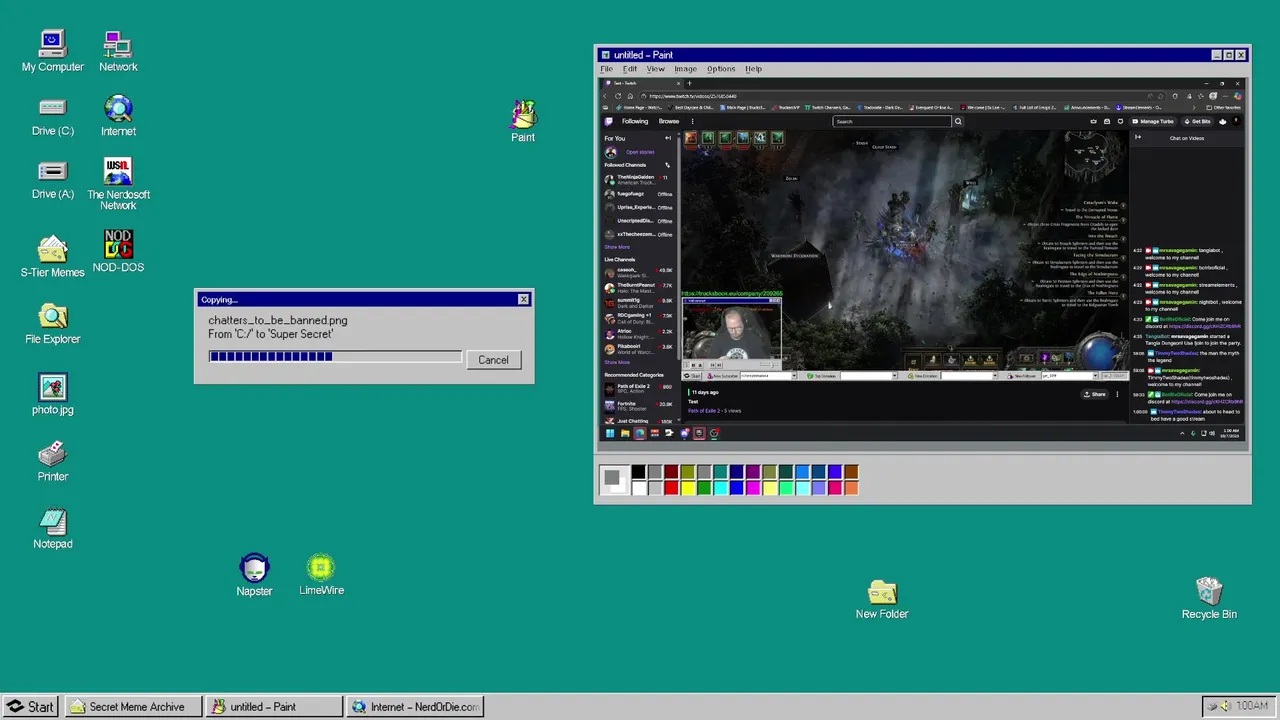Pick the cyan color swatch
1280x720 pixels.
(x=720, y=488)
